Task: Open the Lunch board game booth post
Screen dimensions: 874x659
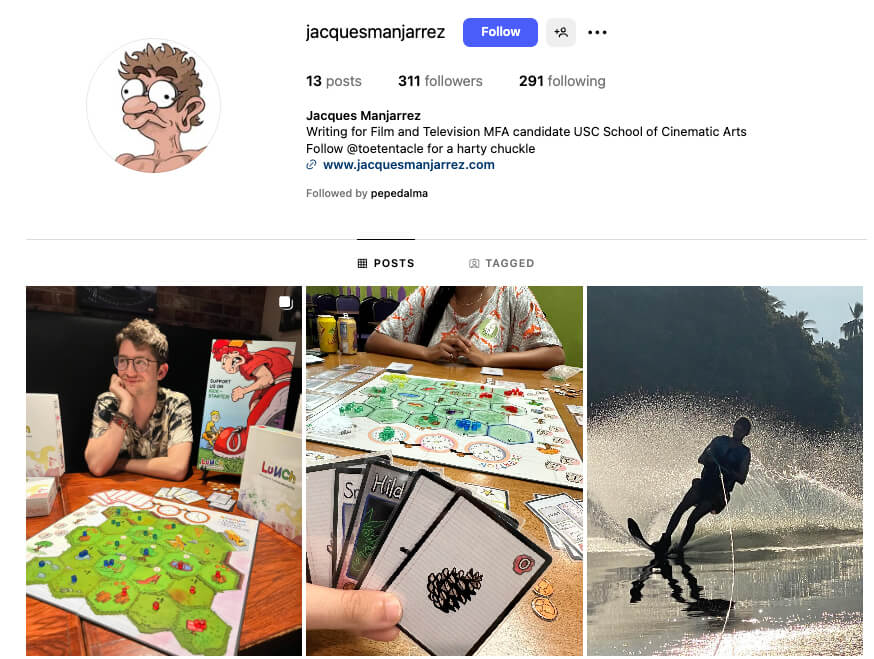Action: [x=164, y=471]
